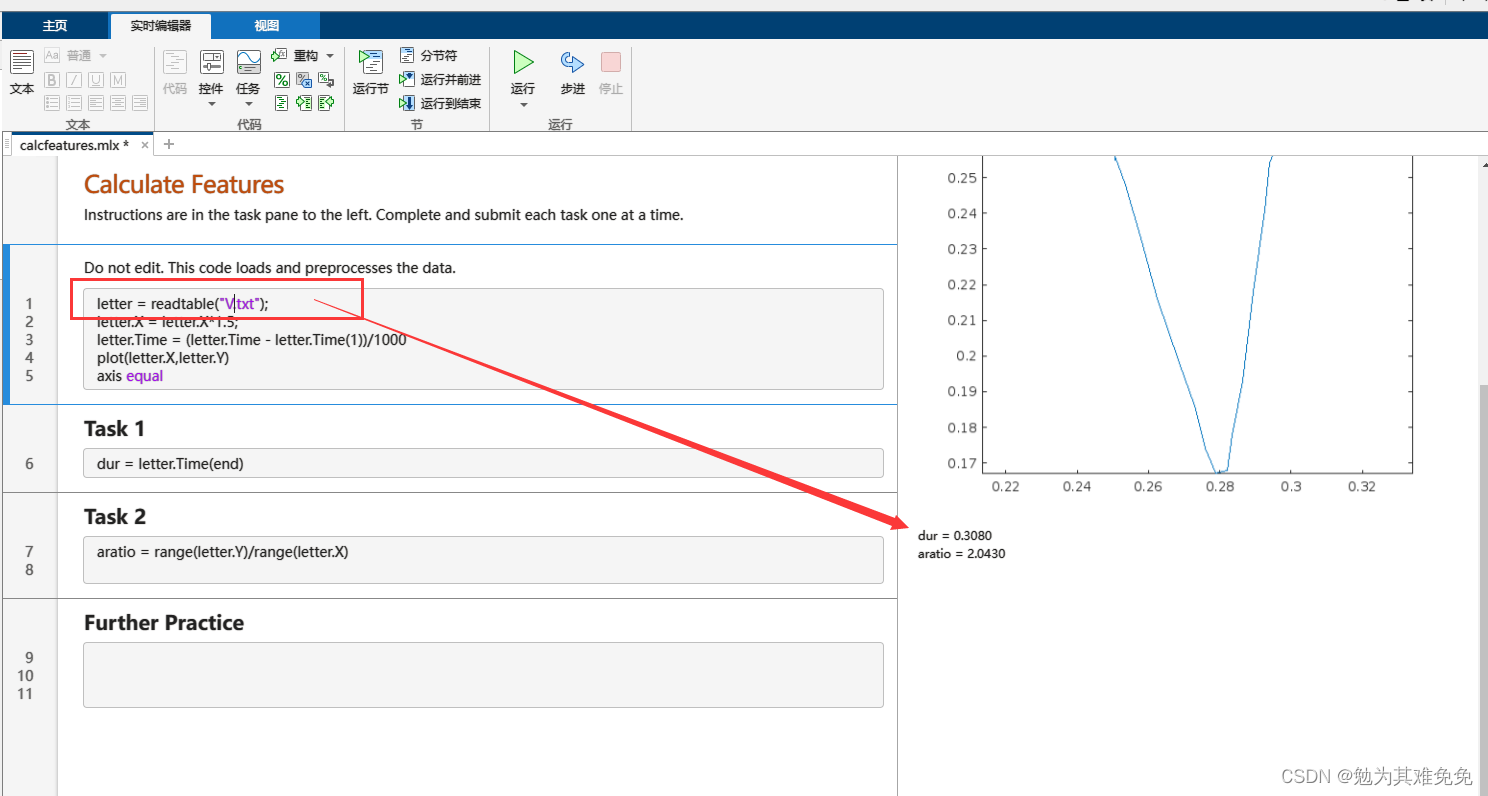
Task: Align text left
Action: coord(96,102)
